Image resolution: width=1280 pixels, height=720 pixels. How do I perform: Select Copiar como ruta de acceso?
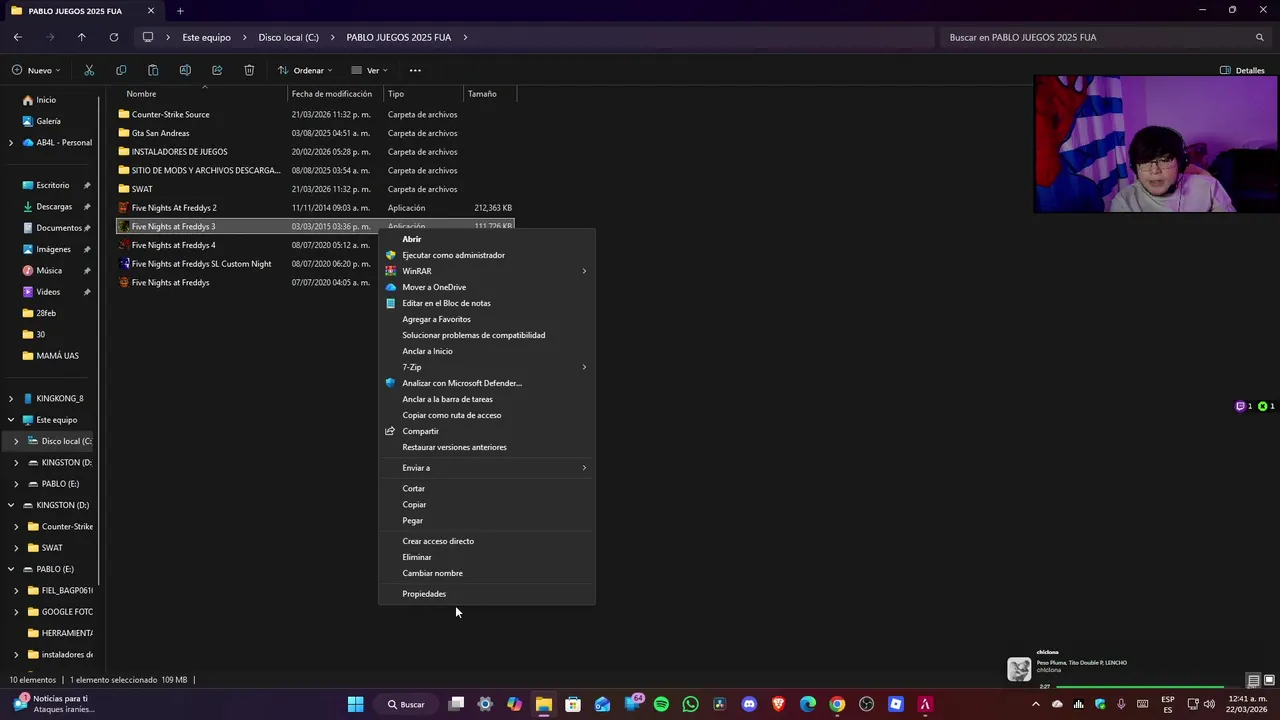pyautogui.click(x=487, y=415)
